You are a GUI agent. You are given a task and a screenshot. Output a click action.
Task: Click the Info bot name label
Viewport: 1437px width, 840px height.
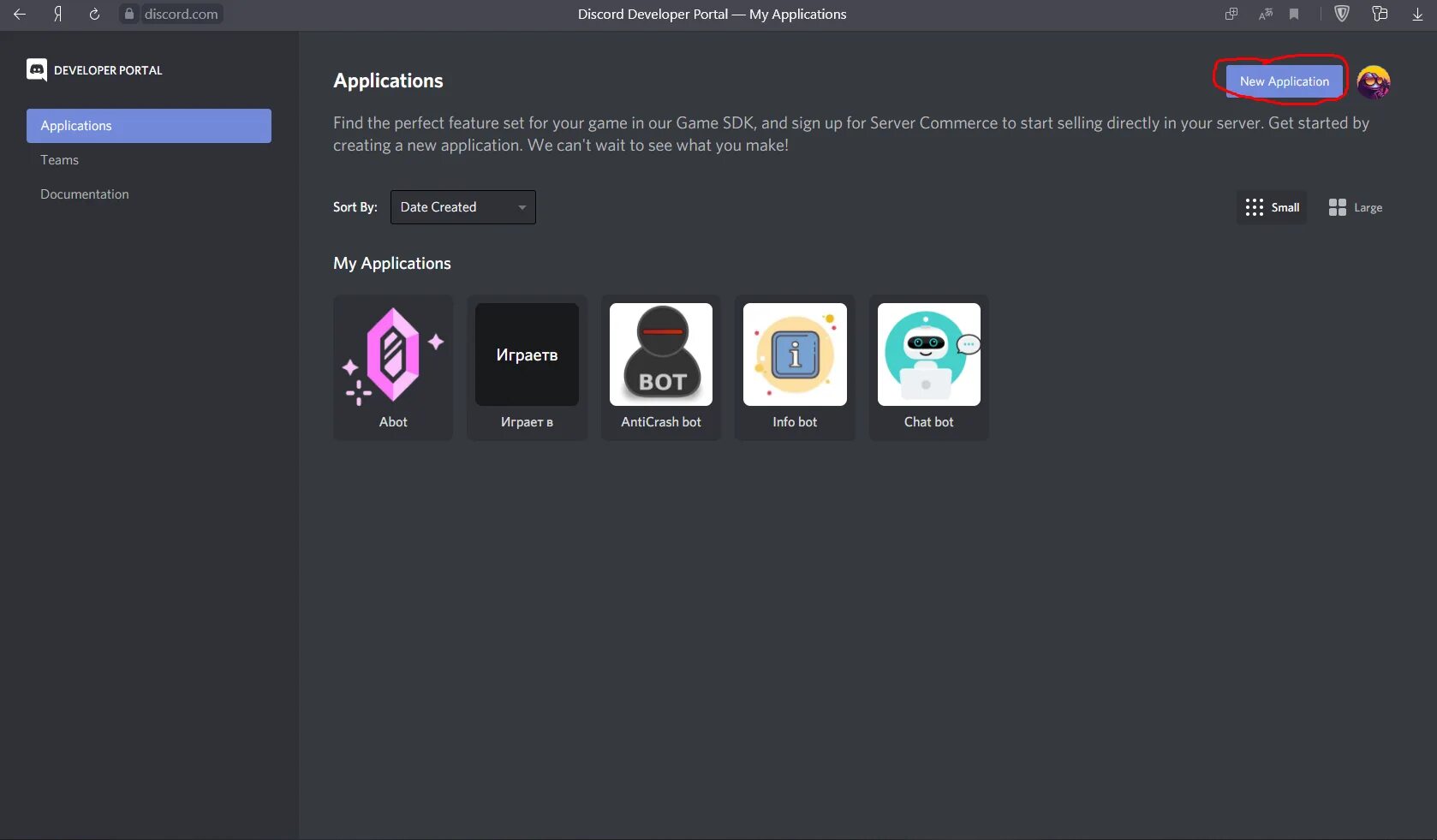coord(795,422)
